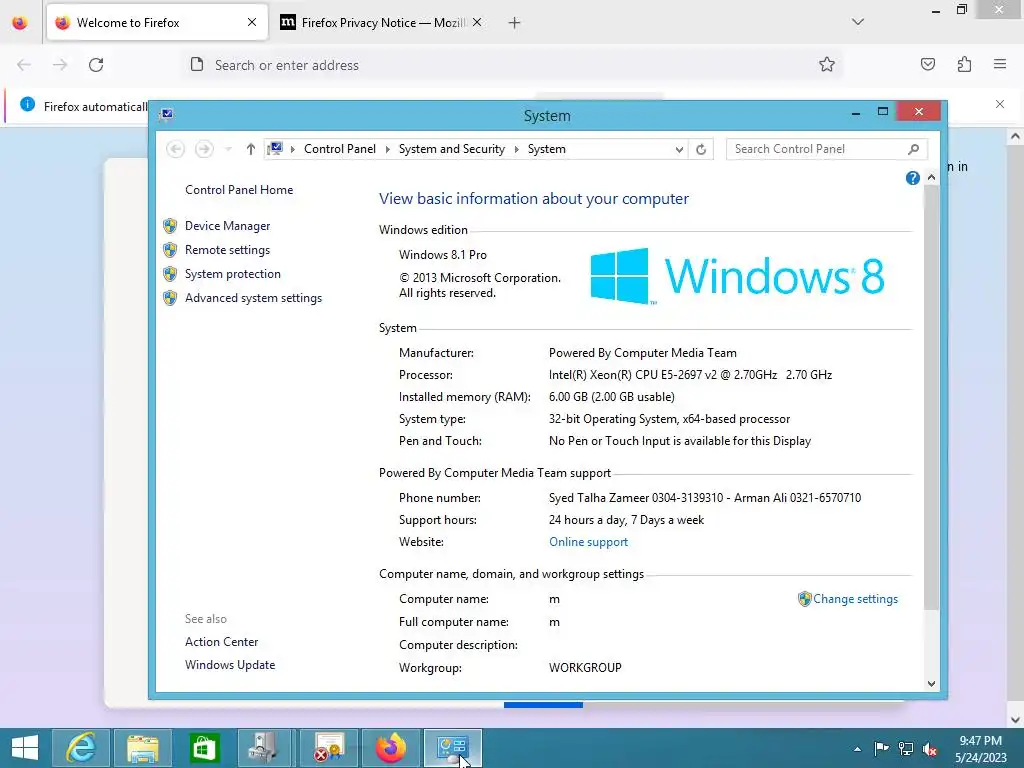Click the computer tower taskbar icon

264,748
